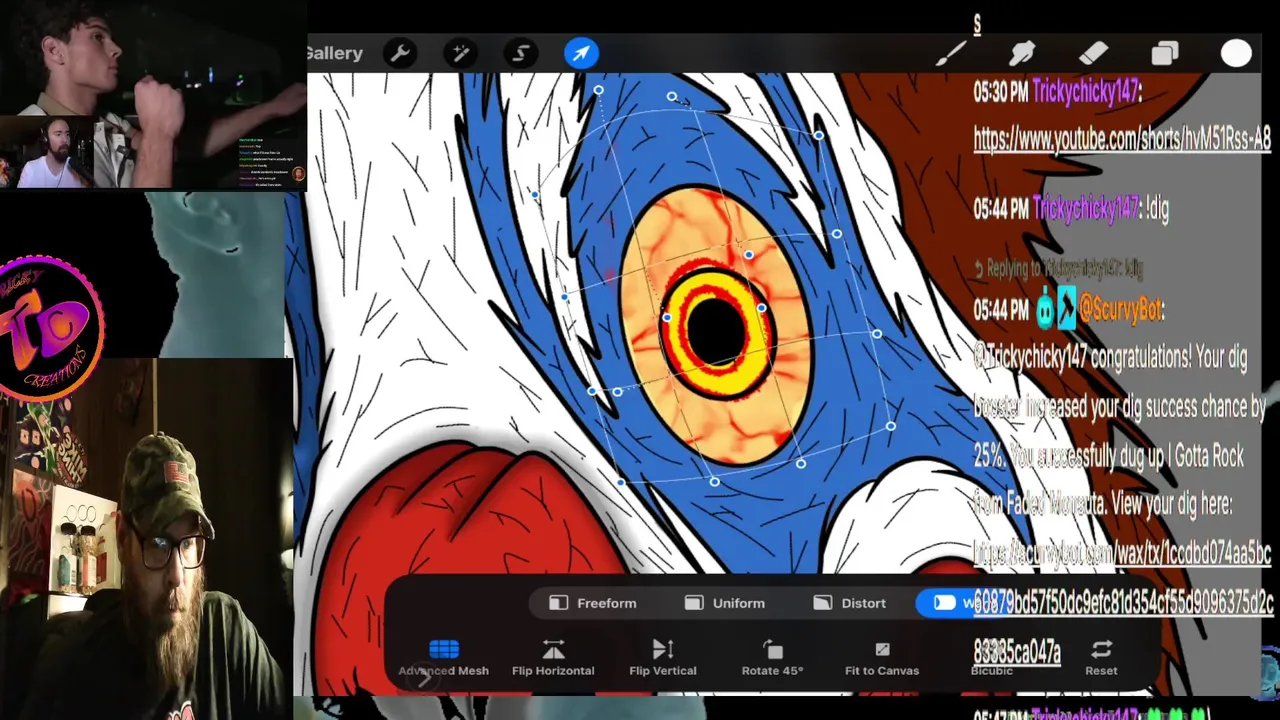The width and height of the screenshot is (1280, 720).
Task: Toggle Advanced Mesh grid icon
Action: (x=444, y=650)
